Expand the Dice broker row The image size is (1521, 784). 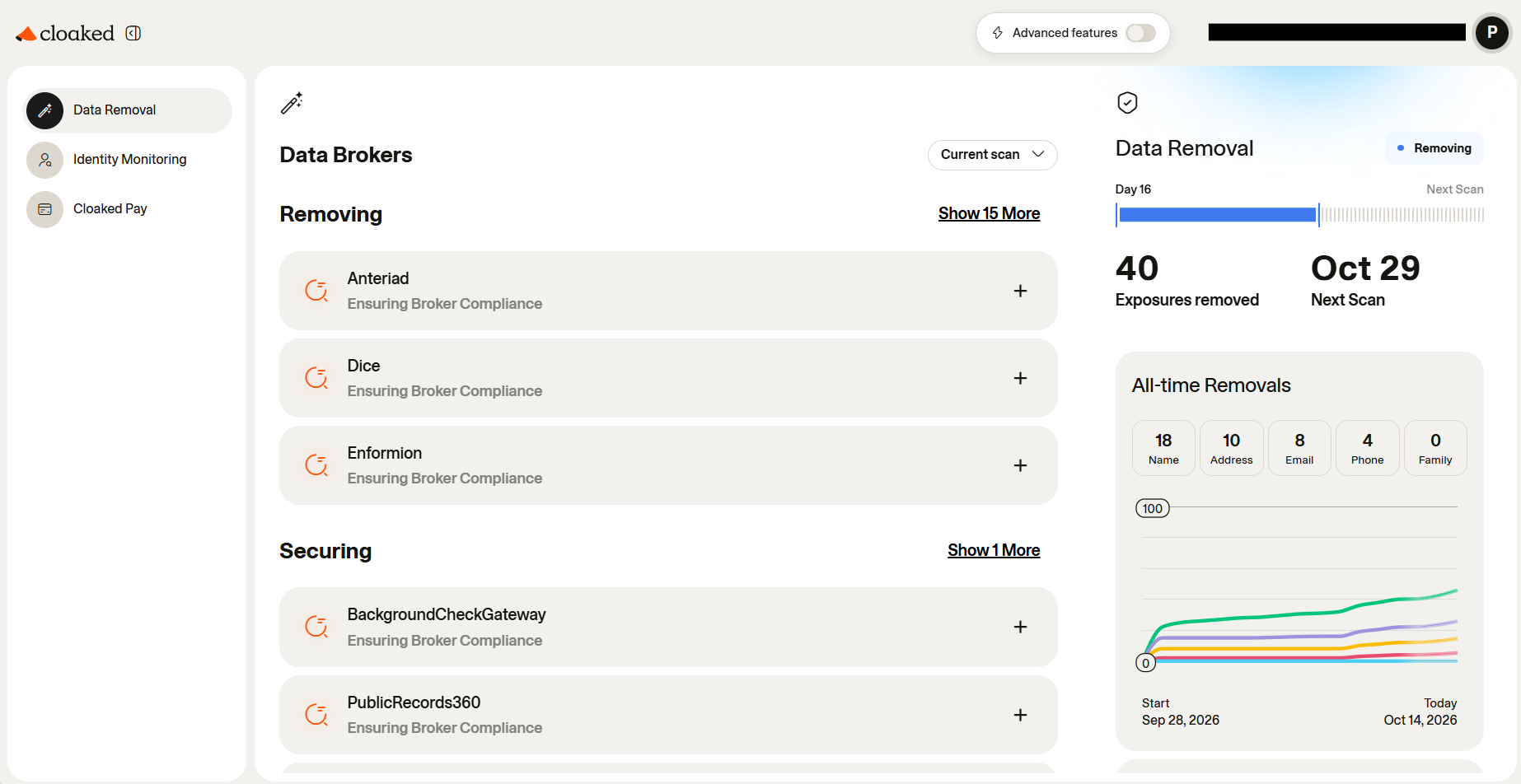(1020, 378)
